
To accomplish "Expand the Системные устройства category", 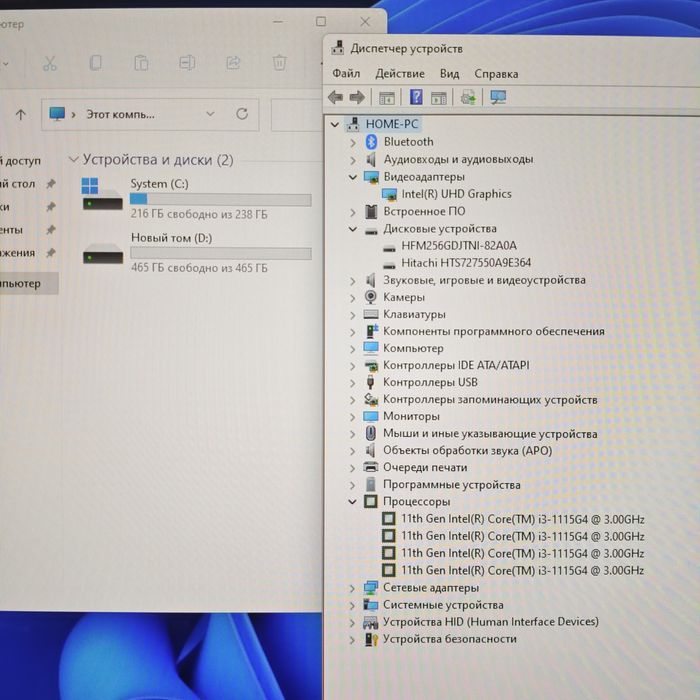I will 352,605.
